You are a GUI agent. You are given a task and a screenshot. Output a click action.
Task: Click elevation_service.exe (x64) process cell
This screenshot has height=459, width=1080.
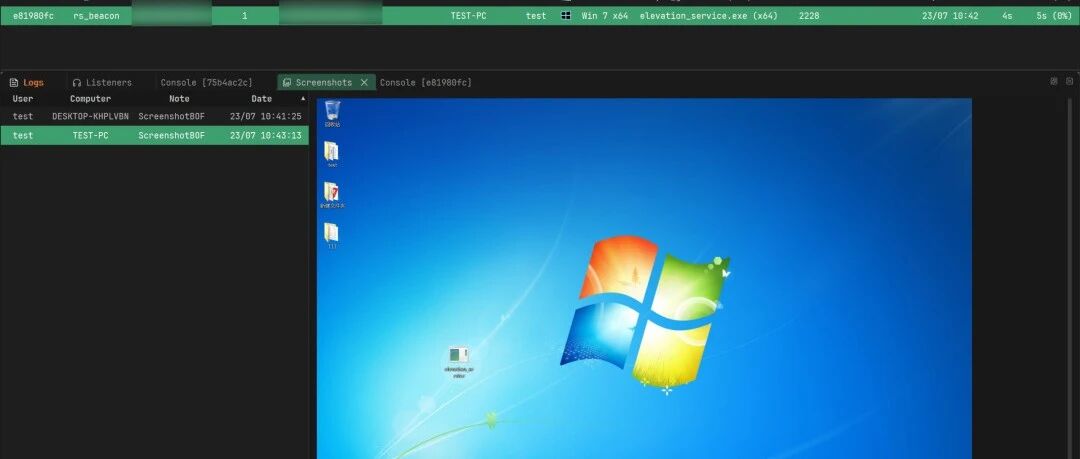[x=709, y=15]
